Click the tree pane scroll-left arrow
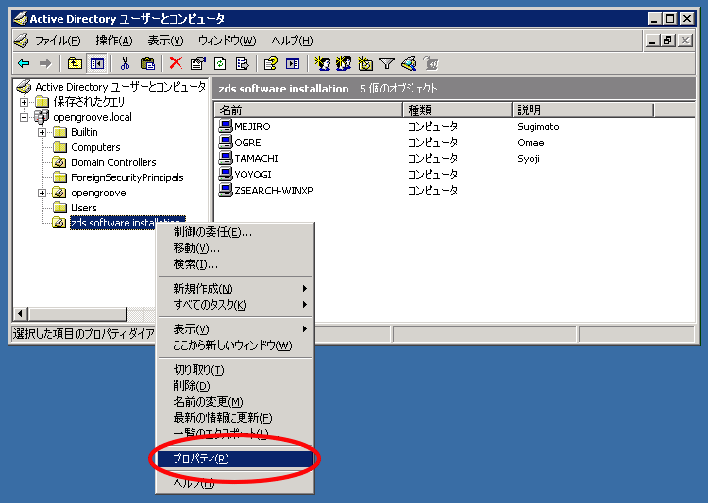This screenshot has width=708, height=503. [x=21, y=314]
